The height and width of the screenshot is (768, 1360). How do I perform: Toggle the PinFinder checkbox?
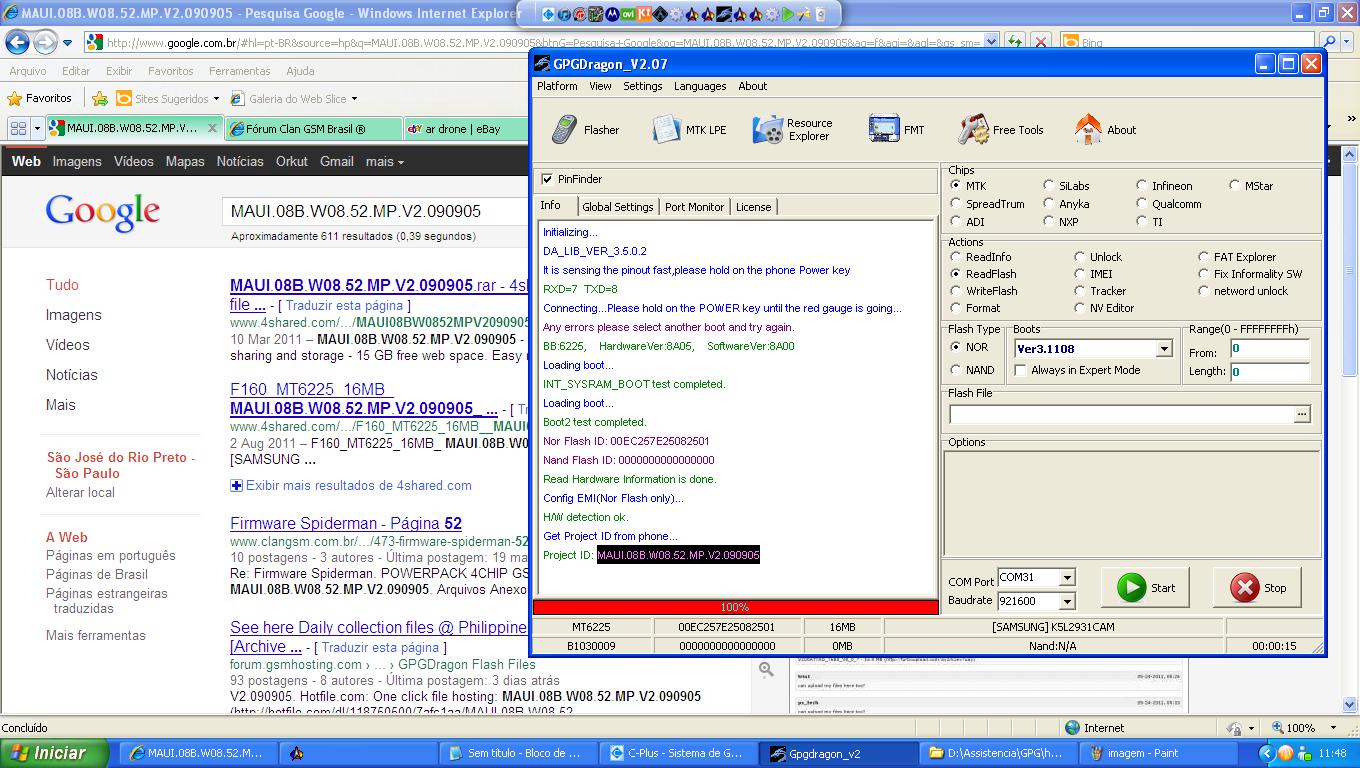click(x=547, y=179)
